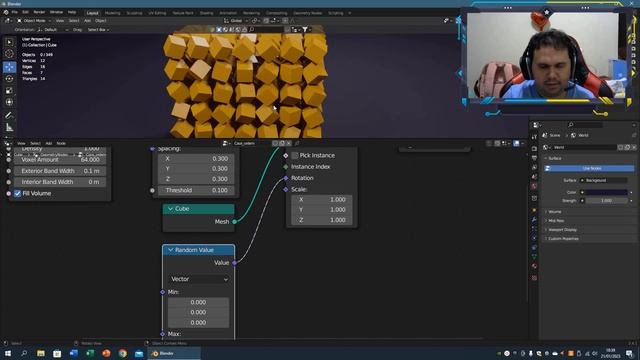Screen dimensions: 640x360
Task: Activate the Scale tool in viewport toolbar
Action: pos(9,90)
